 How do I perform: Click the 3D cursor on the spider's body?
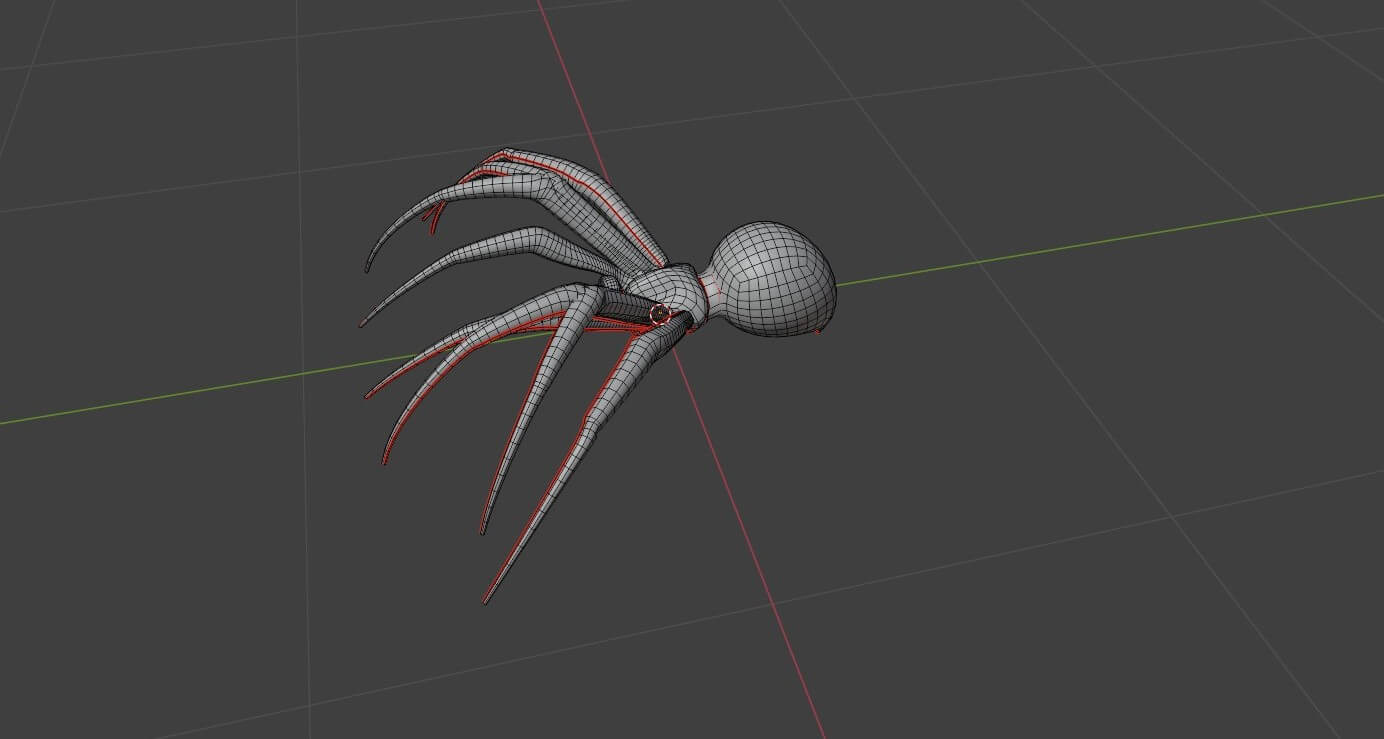(x=659, y=314)
